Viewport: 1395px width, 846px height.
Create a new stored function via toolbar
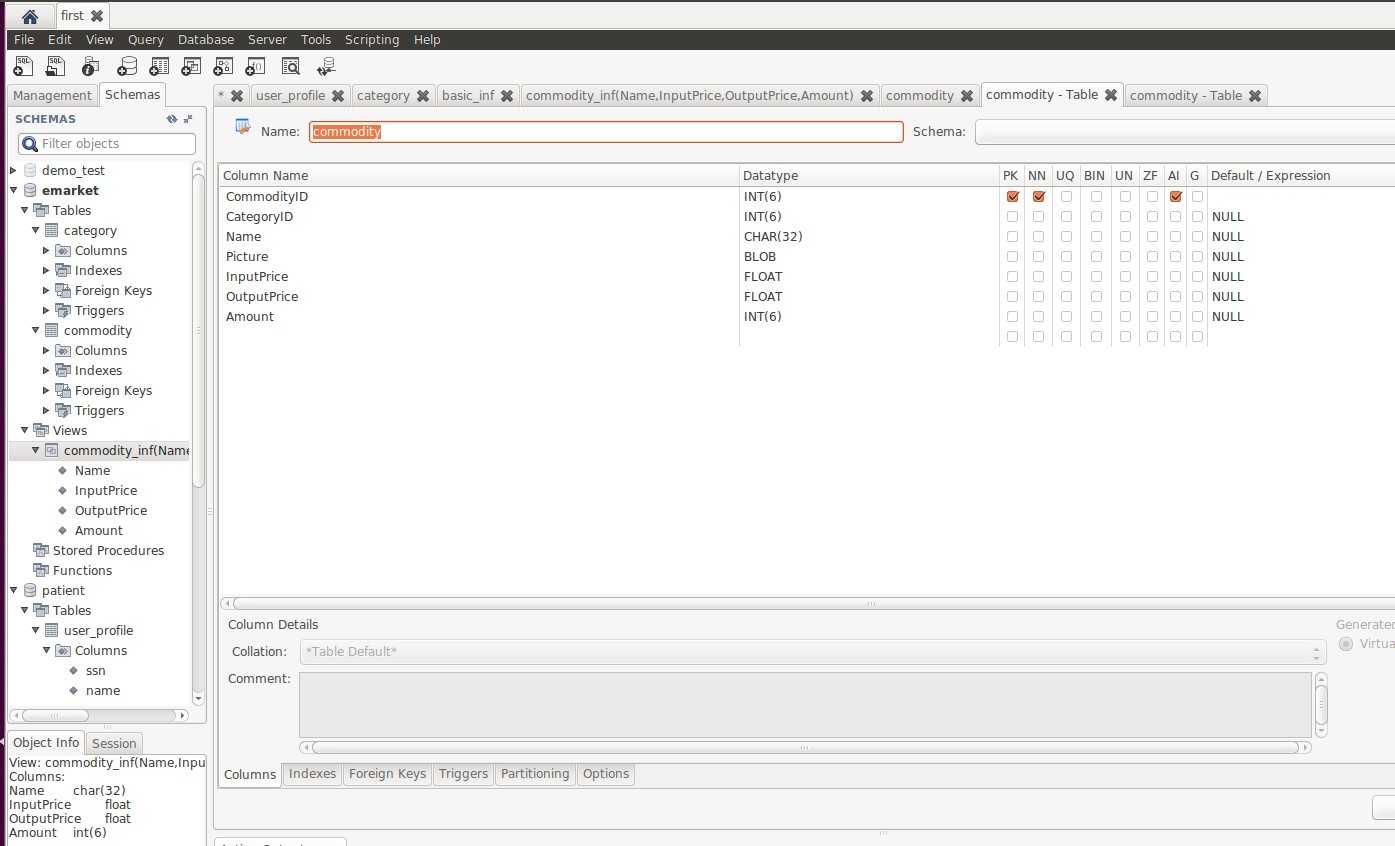pyautogui.click(x=255, y=66)
